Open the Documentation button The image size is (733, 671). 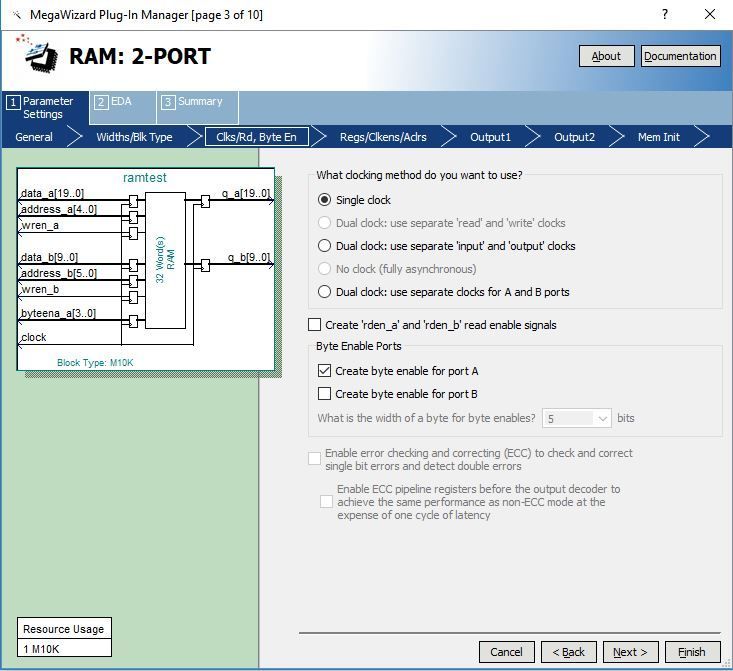(680, 56)
